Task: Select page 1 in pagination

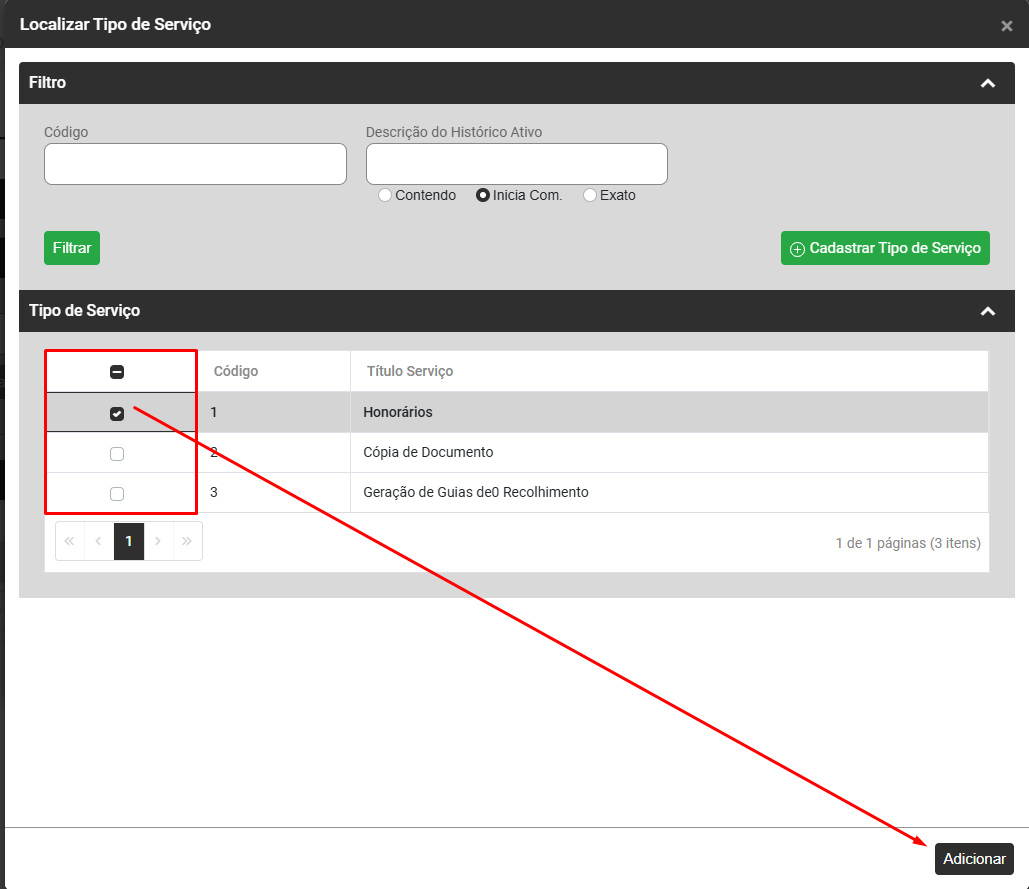Action: 129,541
